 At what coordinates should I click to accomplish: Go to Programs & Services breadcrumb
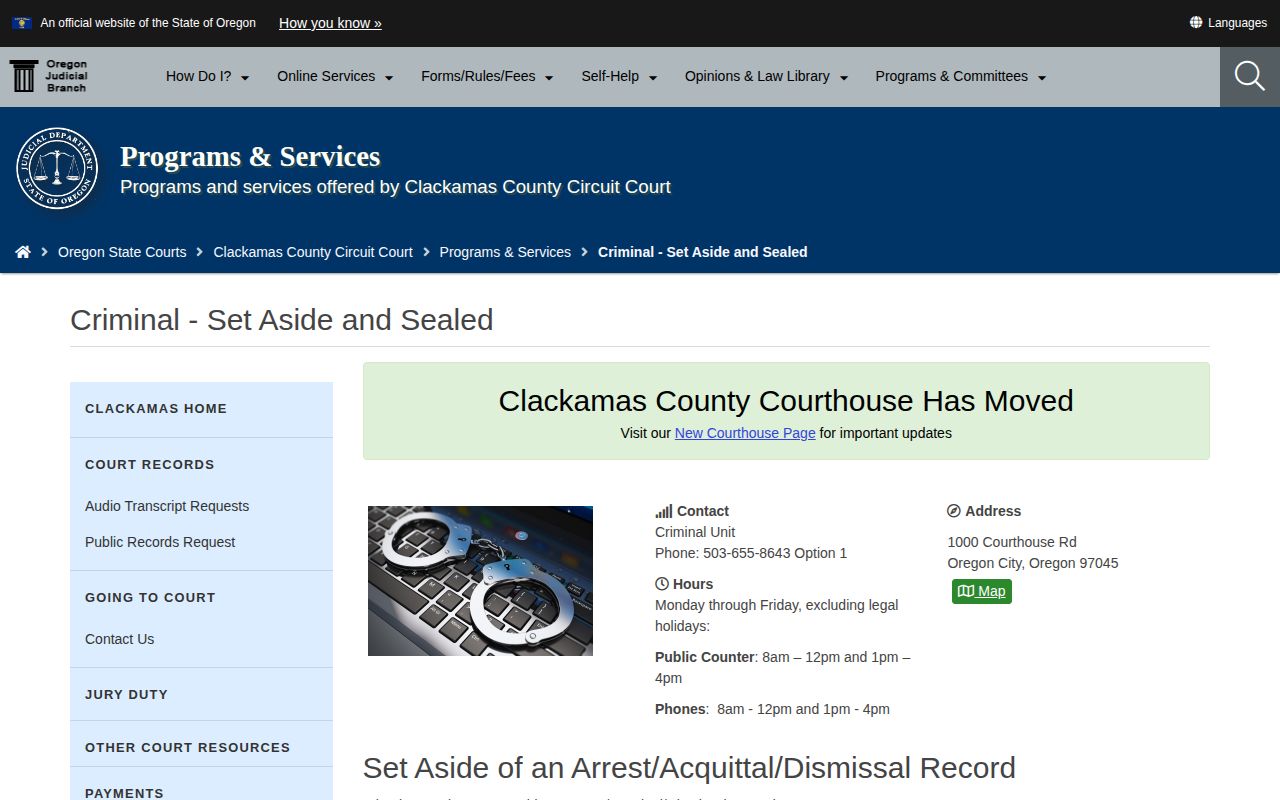coord(505,252)
